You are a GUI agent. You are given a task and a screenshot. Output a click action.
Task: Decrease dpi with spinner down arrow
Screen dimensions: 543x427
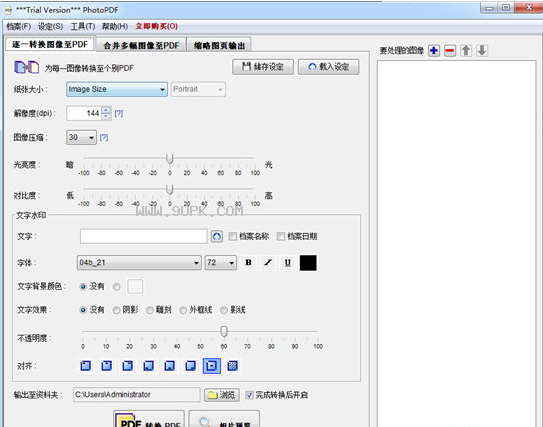point(106,117)
